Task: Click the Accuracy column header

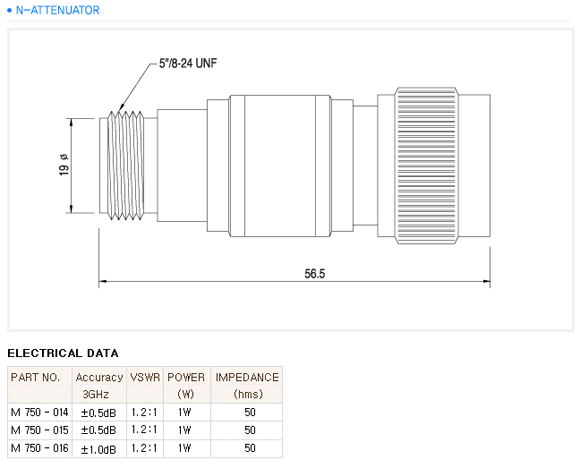Action: pos(99,377)
